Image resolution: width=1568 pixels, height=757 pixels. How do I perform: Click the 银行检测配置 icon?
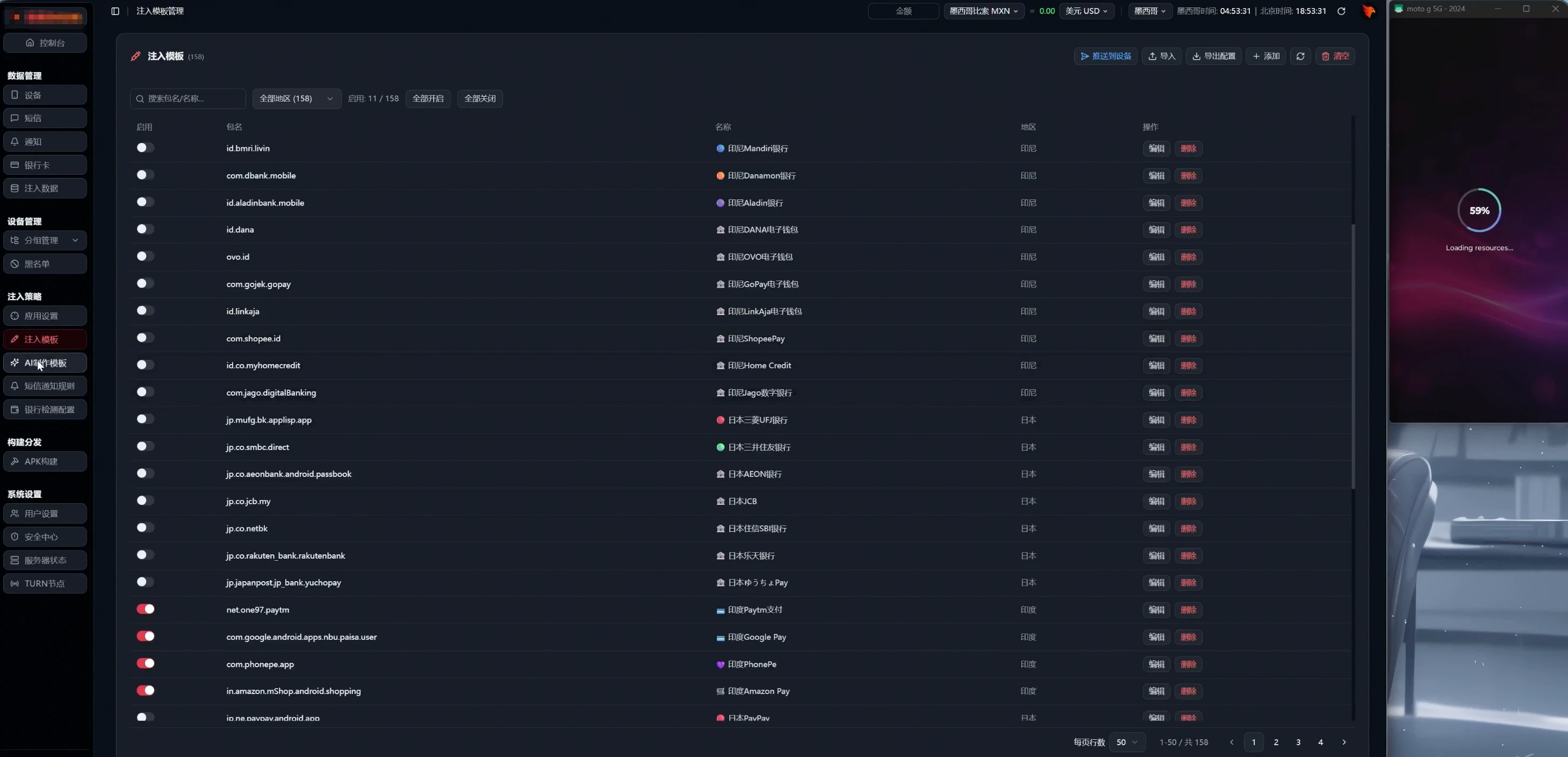tap(15, 409)
